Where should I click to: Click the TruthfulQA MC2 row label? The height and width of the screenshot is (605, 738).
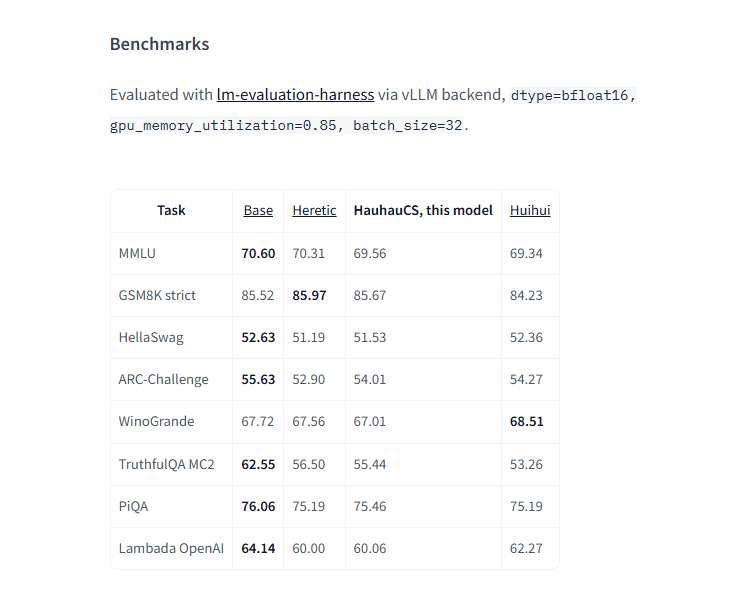(x=167, y=464)
